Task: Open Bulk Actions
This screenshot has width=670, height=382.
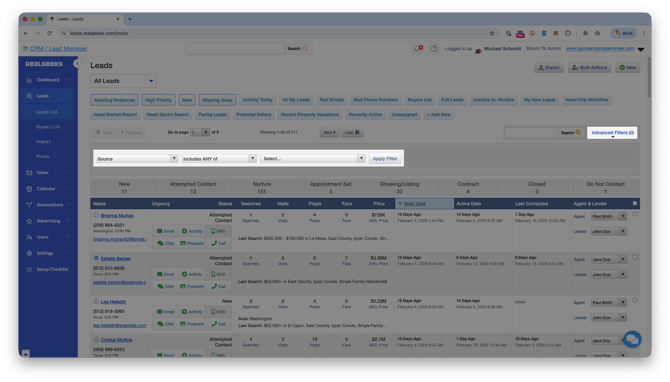Action: click(589, 68)
